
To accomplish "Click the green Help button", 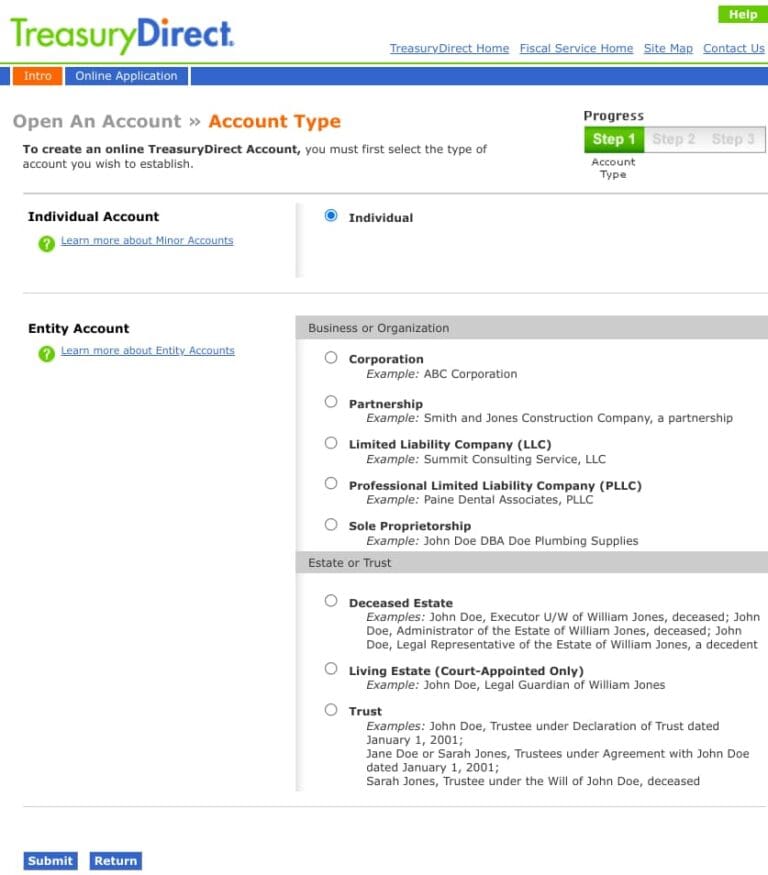I will 742,14.
